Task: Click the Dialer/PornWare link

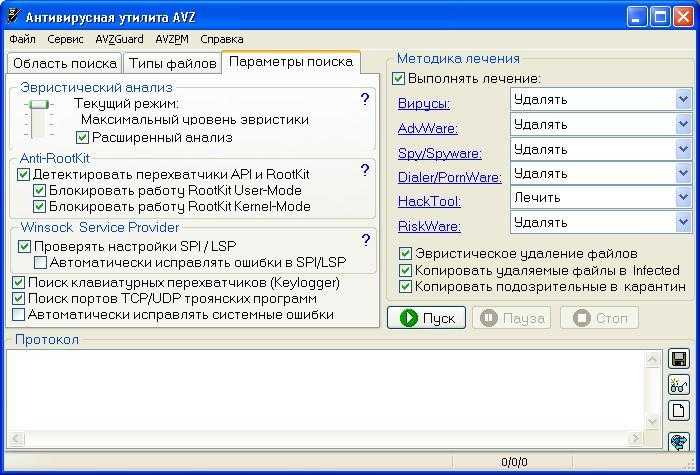Action: [x=450, y=178]
